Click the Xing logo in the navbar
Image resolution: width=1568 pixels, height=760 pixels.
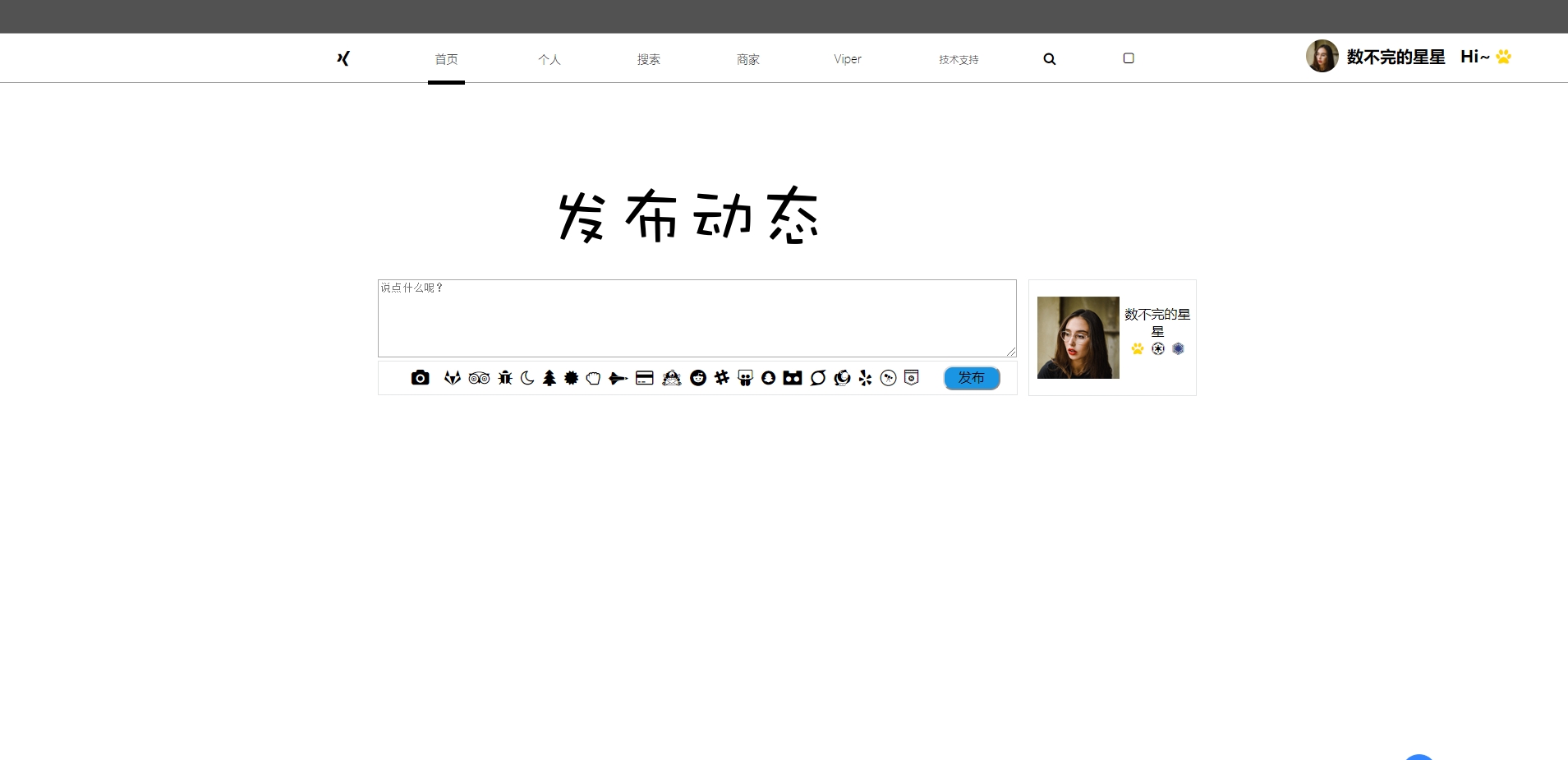click(x=343, y=58)
